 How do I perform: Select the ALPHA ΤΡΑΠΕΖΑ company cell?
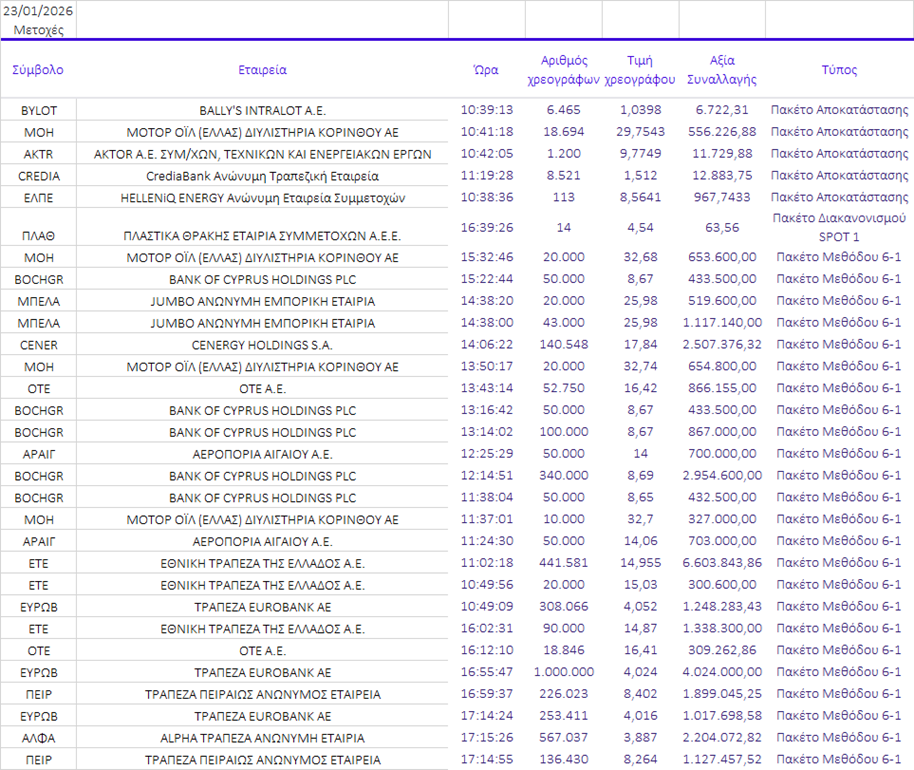[262, 738]
